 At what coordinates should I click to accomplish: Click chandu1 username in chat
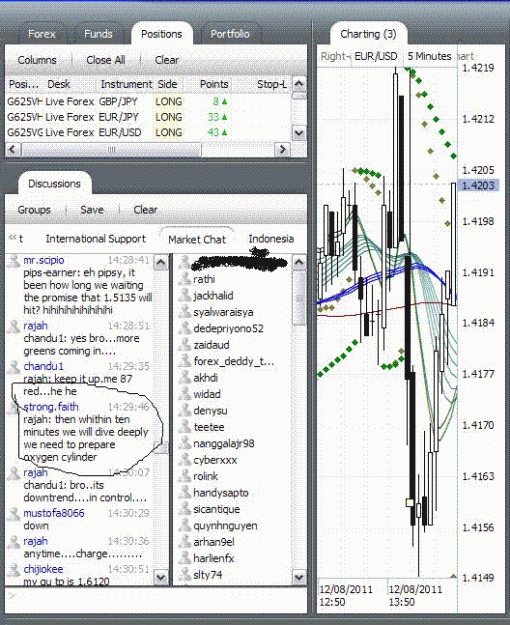pyautogui.click(x=43, y=366)
